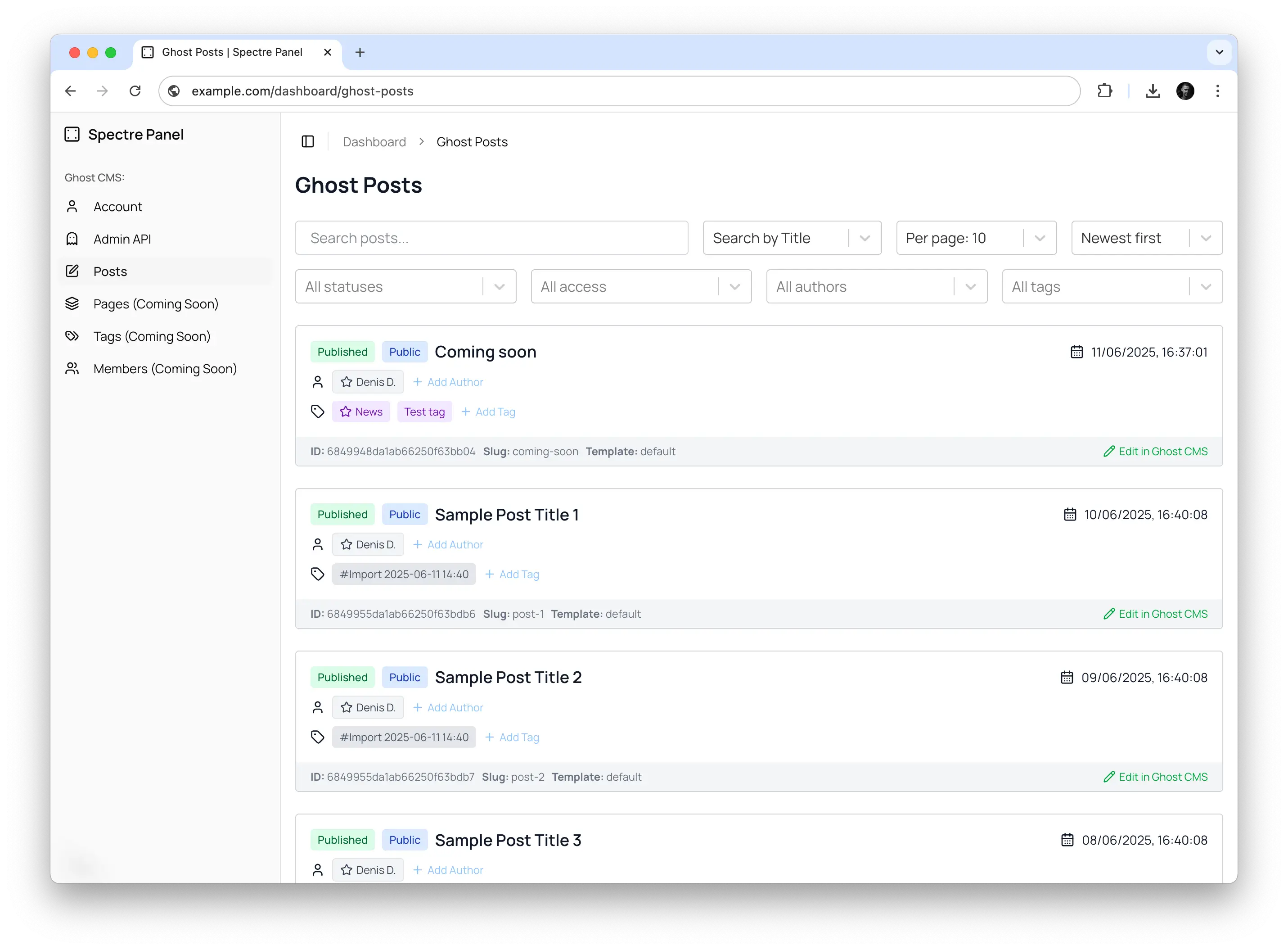Click Denis D. author on Sample Post Title 1

[368, 545]
